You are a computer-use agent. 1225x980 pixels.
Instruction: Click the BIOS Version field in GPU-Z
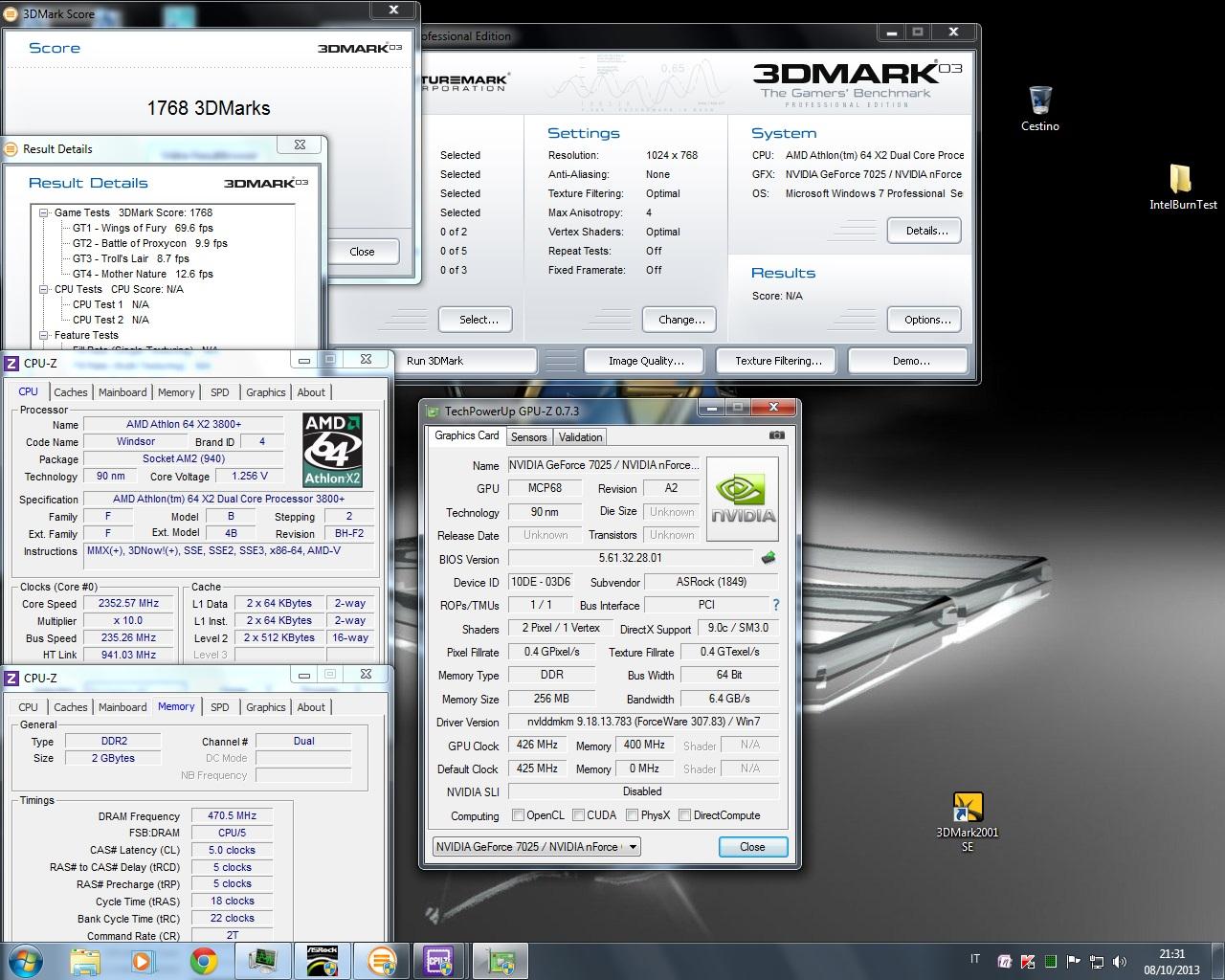tap(630, 558)
